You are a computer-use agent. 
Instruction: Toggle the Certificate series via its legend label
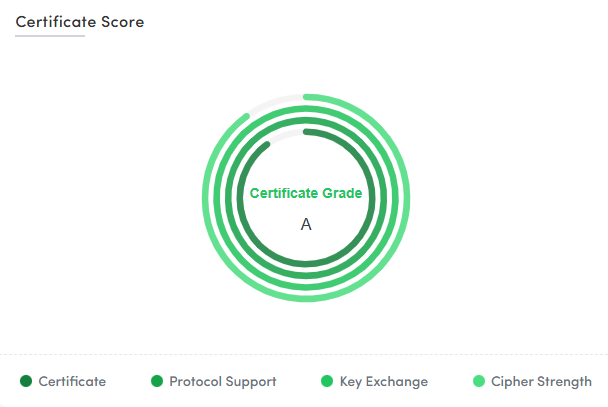pyautogui.click(x=72, y=381)
